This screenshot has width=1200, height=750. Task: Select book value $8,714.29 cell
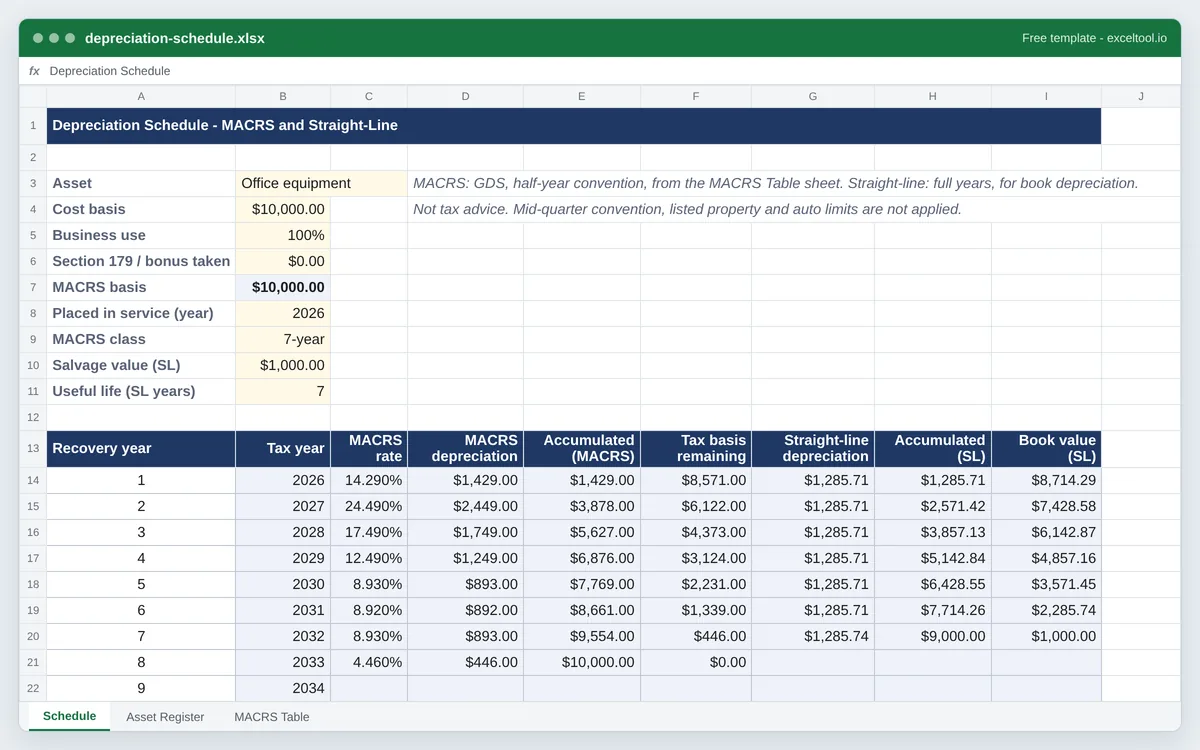[x=1047, y=480]
